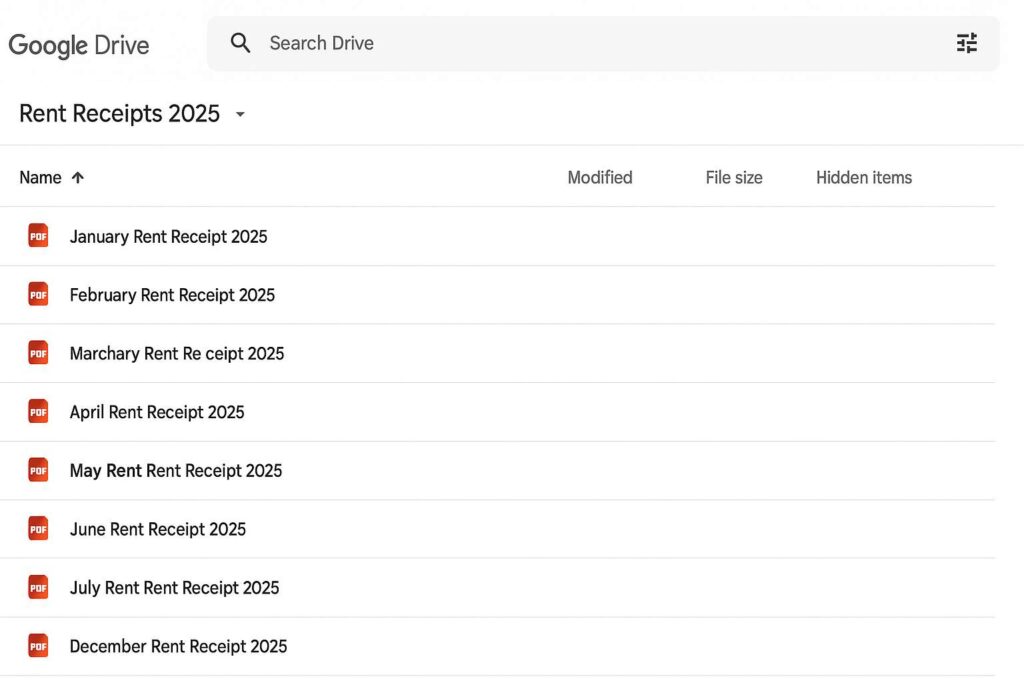Select December Rent Receipt 2025 file name
This screenshot has width=1024, height=683.
[x=178, y=646]
